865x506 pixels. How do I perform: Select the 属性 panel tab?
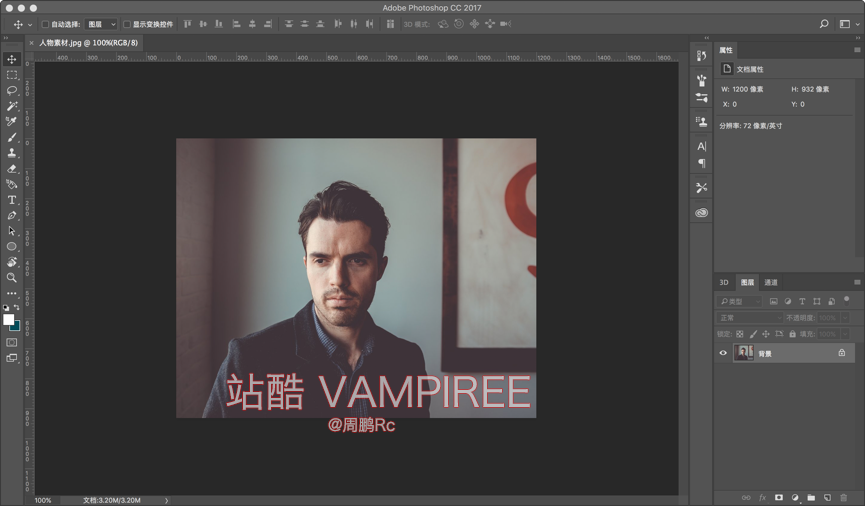point(725,50)
